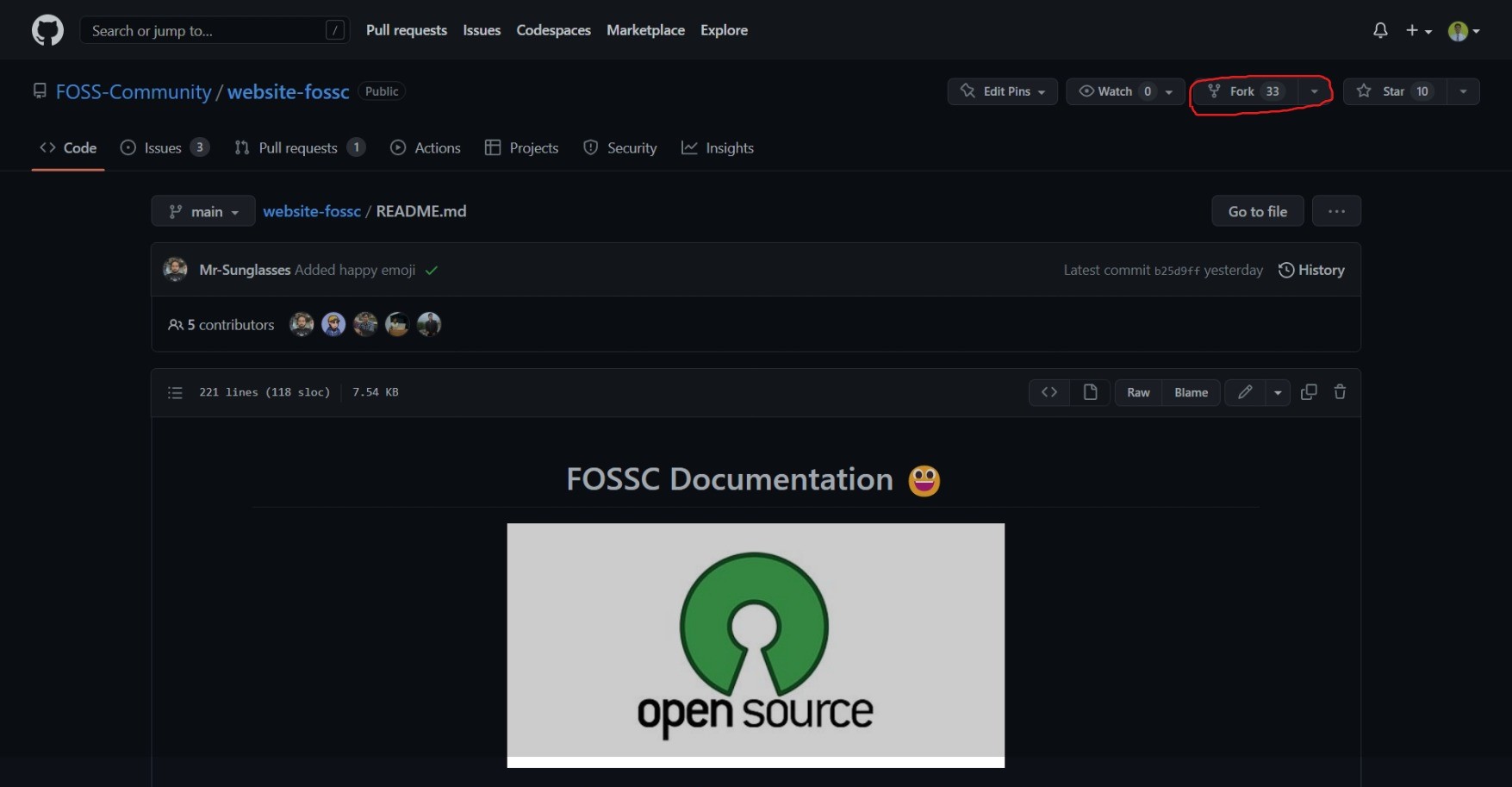Open the README table of contents icon
This screenshot has height=787, width=1512.
[x=175, y=392]
